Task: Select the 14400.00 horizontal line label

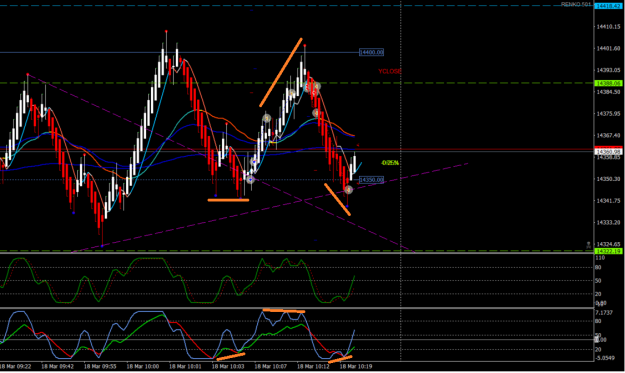Action: (x=371, y=52)
